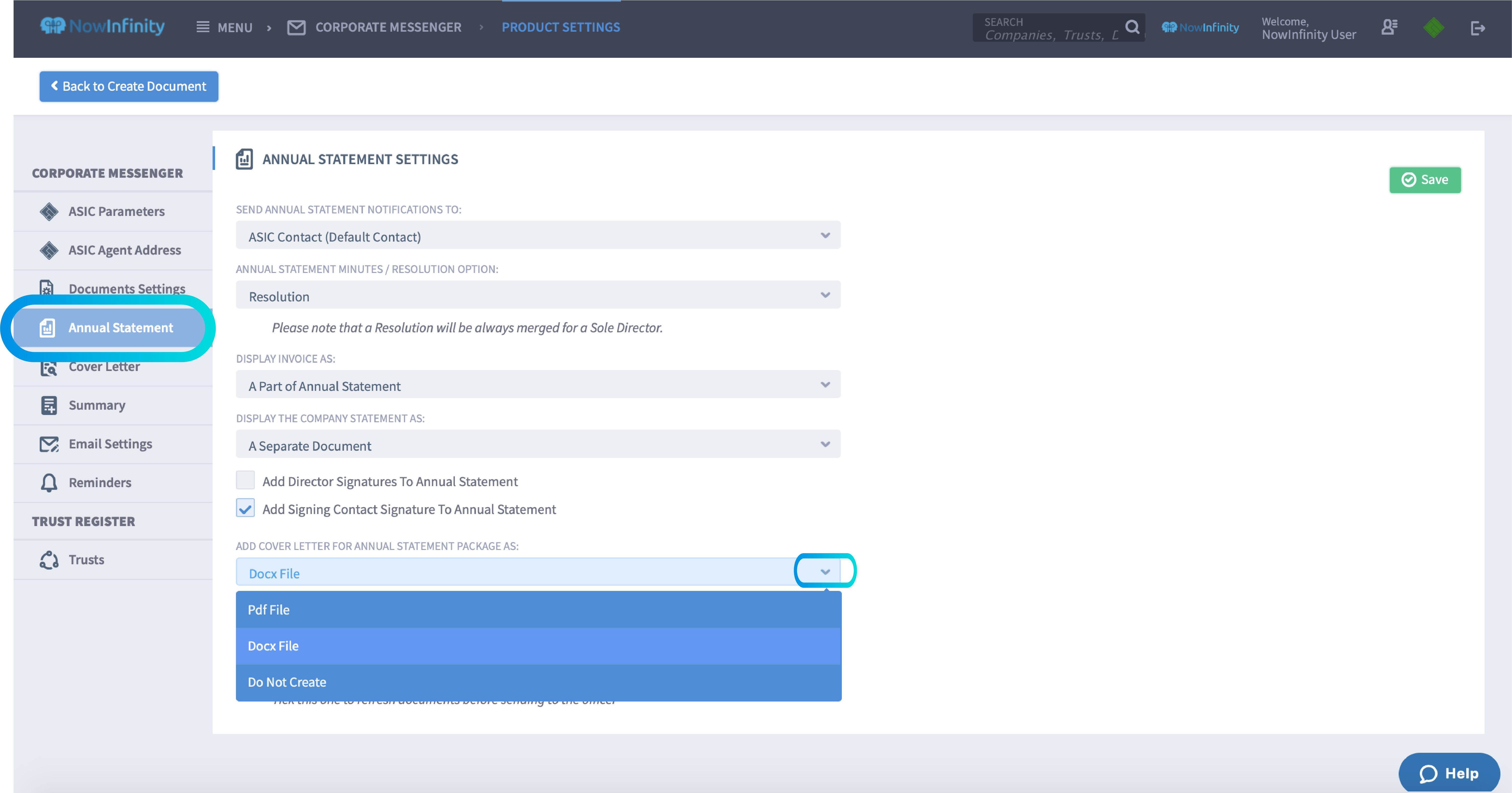Open the hamburger MENU icon
Viewport: 1512px width, 793px height.
pos(203,27)
